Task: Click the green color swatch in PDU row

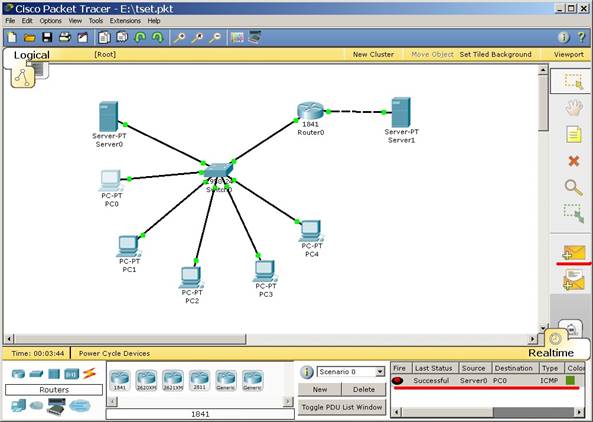Action: point(570,380)
